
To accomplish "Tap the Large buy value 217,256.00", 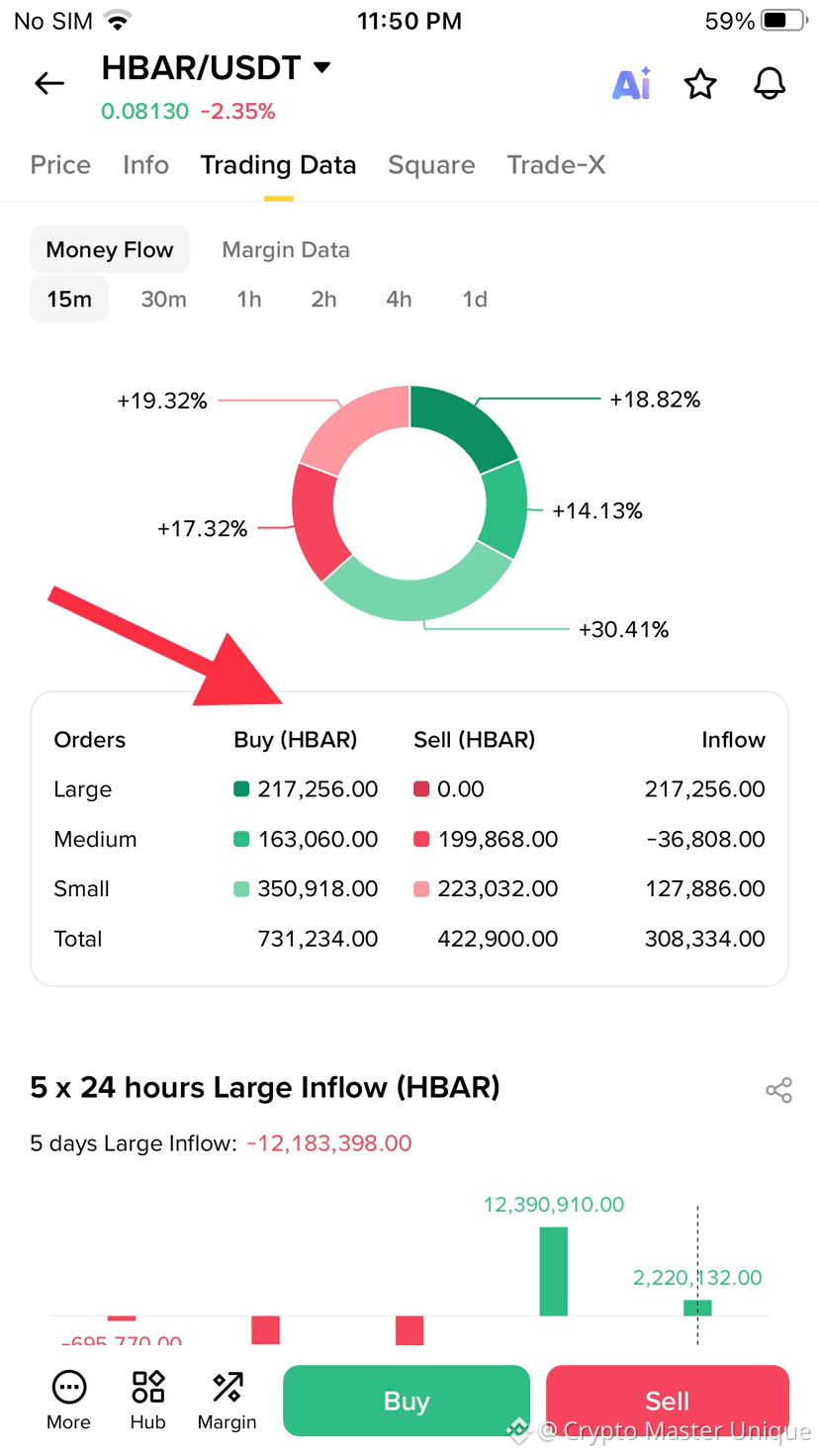I will pos(318,789).
